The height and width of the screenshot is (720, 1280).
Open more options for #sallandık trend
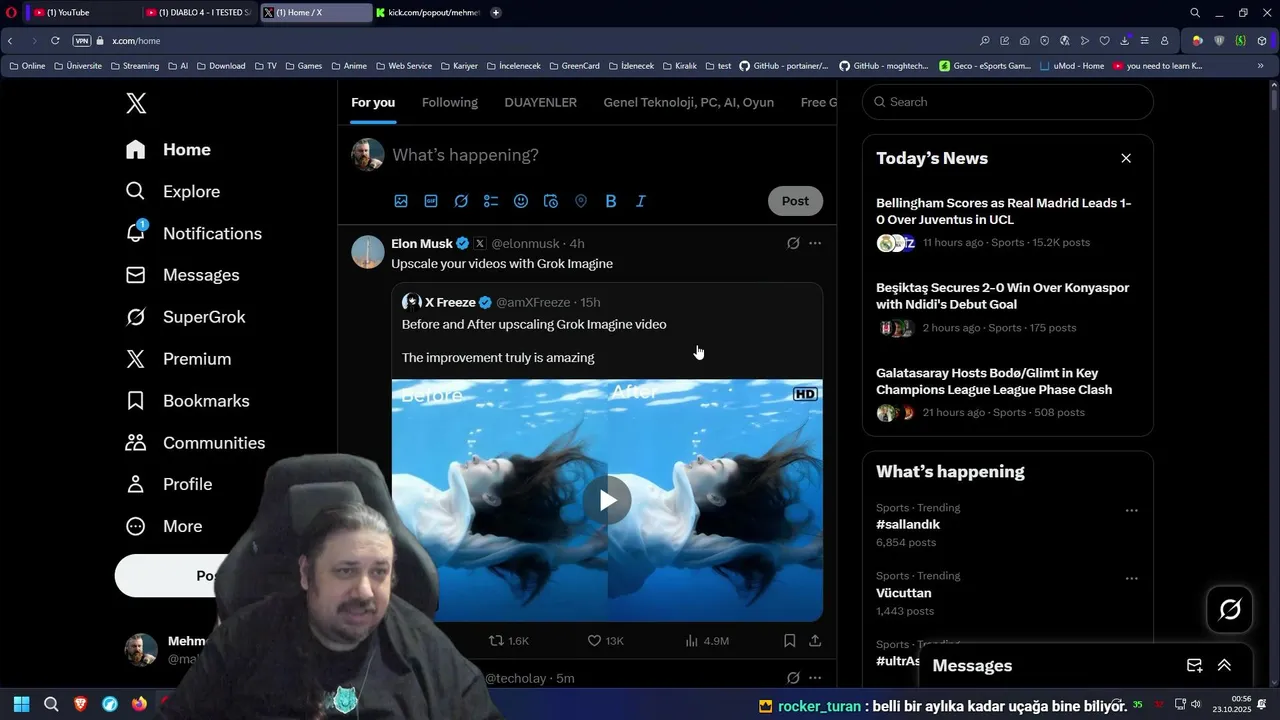tap(1131, 510)
